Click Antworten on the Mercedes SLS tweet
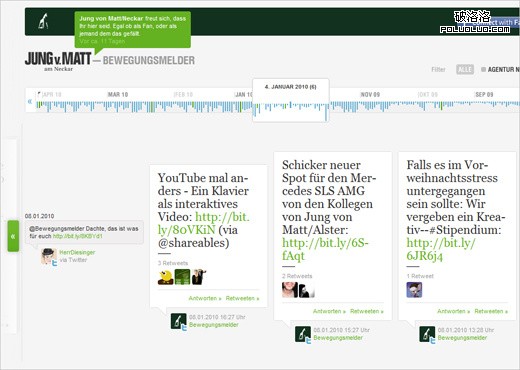 (329, 311)
